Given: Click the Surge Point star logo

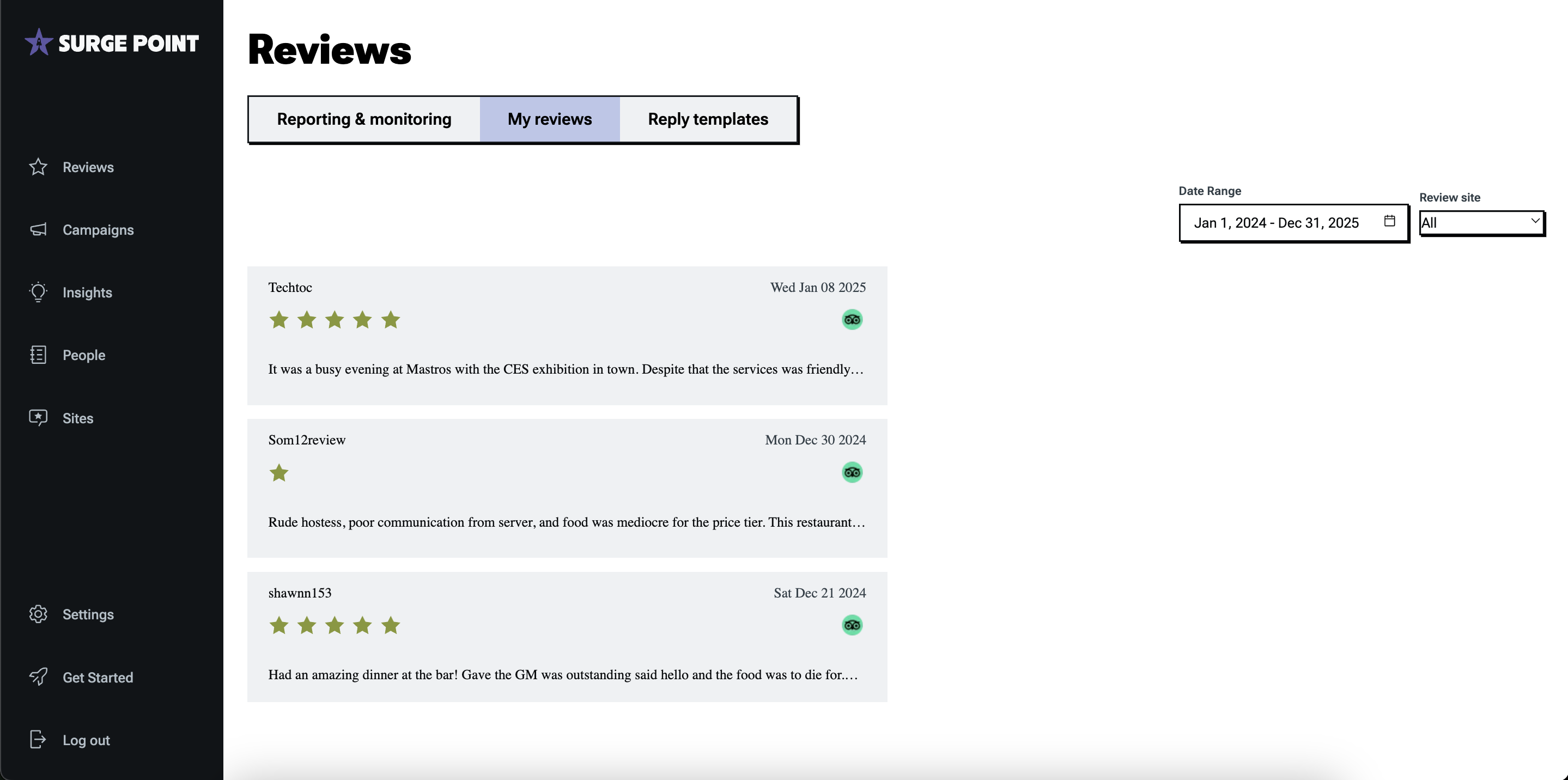Looking at the screenshot, I should tap(38, 42).
